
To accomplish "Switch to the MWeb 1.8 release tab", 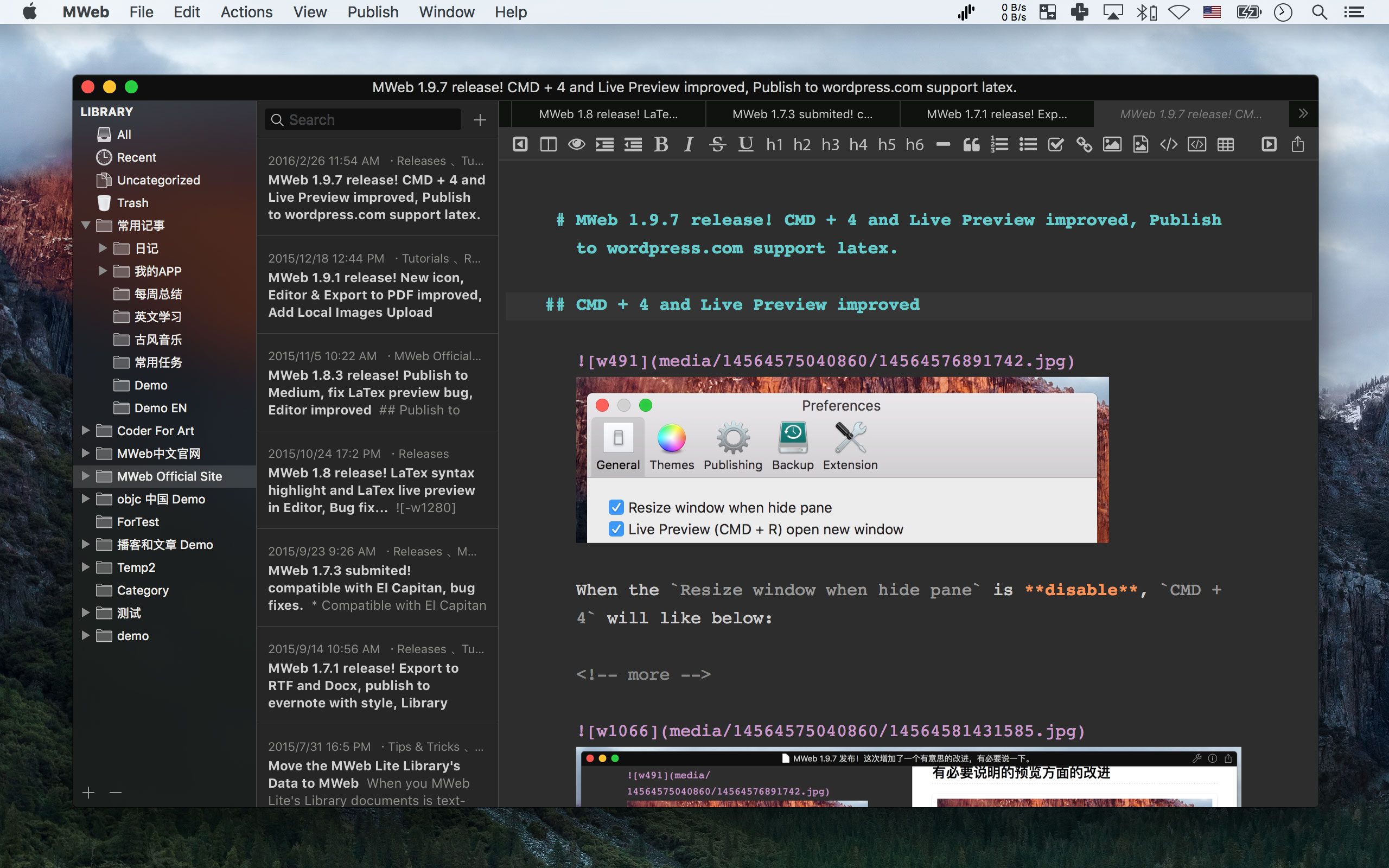I will (608, 114).
